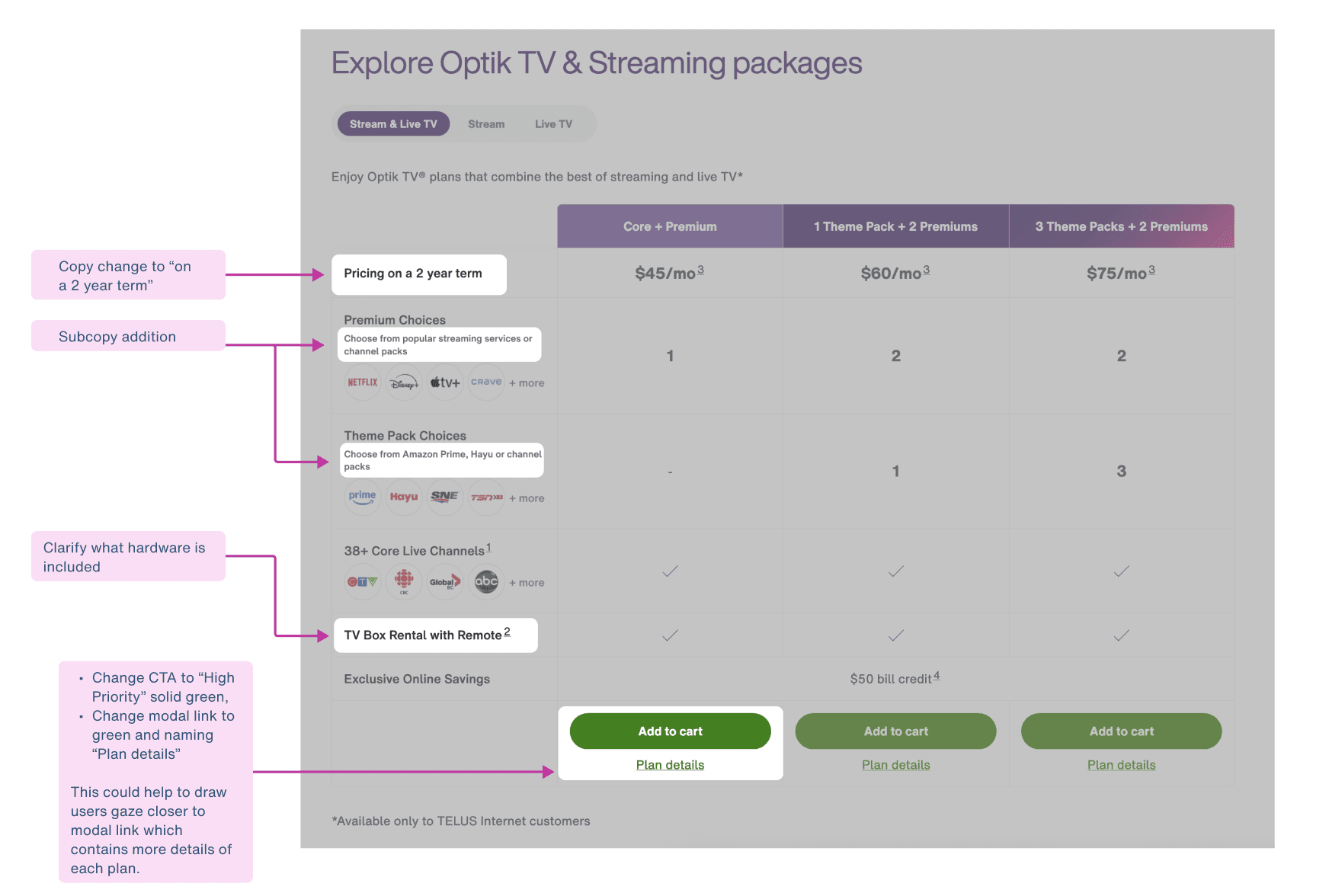Click the CBC channel logo icon
The height and width of the screenshot is (896, 1329).
click(404, 582)
